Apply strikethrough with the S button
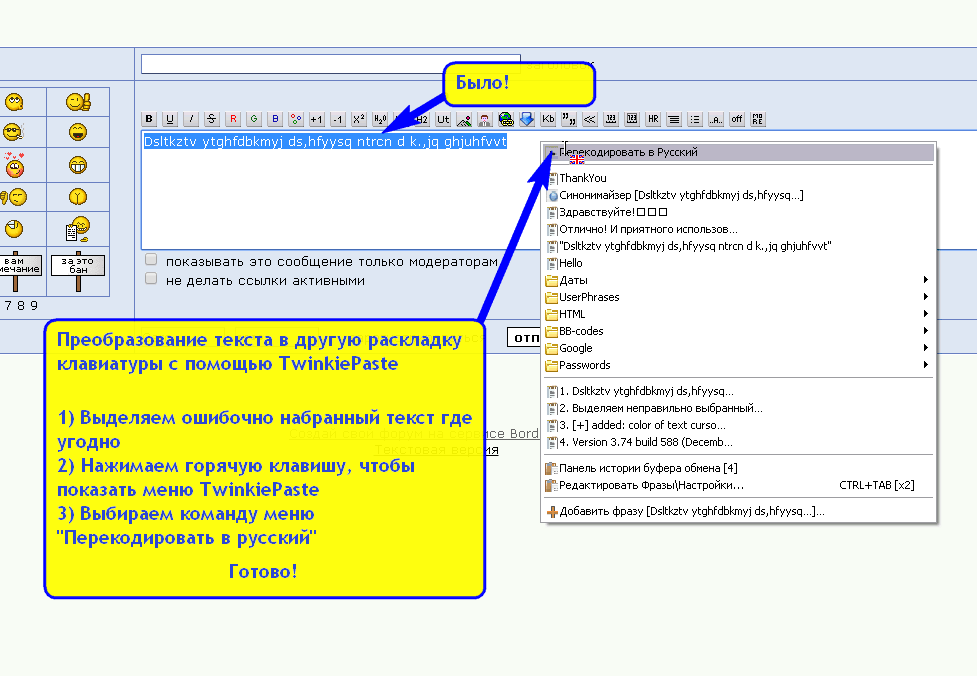 tap(212, 119)
